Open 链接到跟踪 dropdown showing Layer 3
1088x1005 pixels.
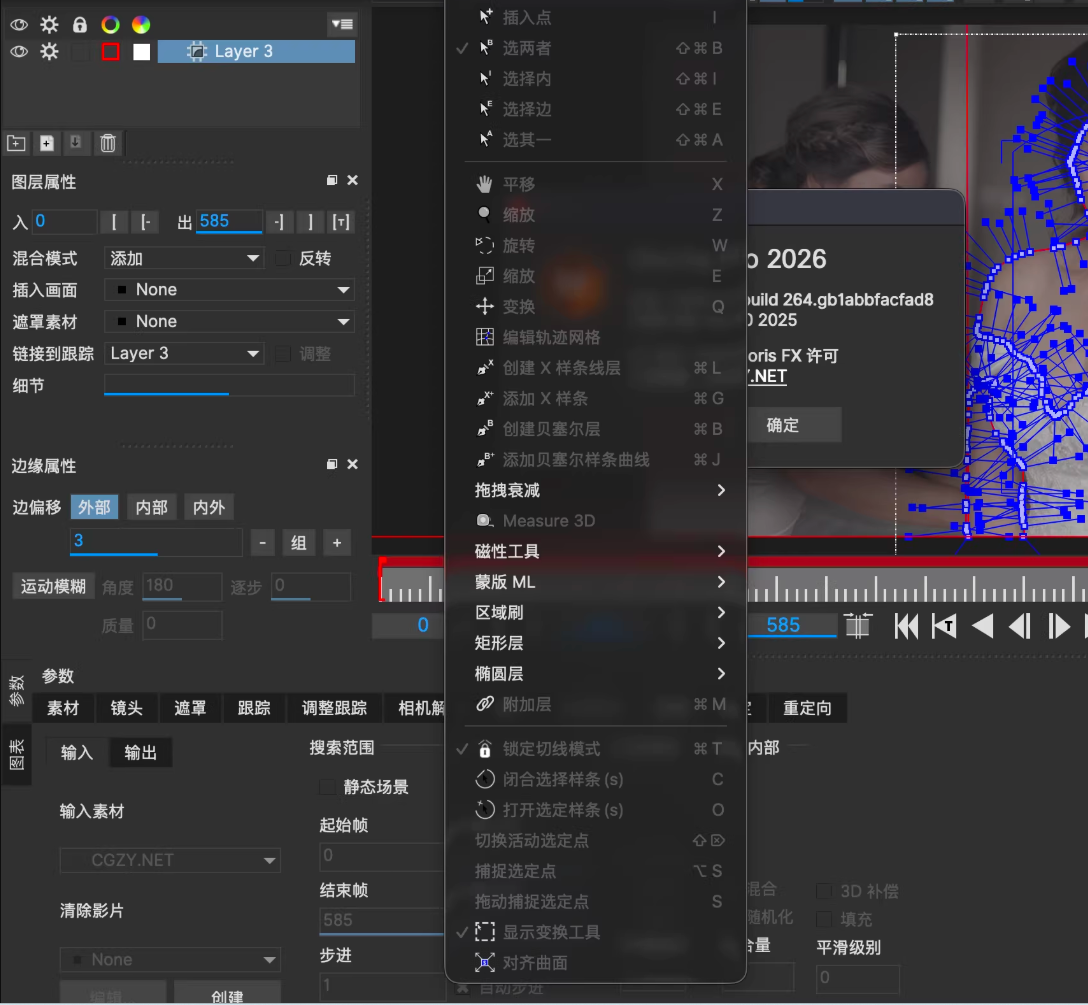point(184,353)
